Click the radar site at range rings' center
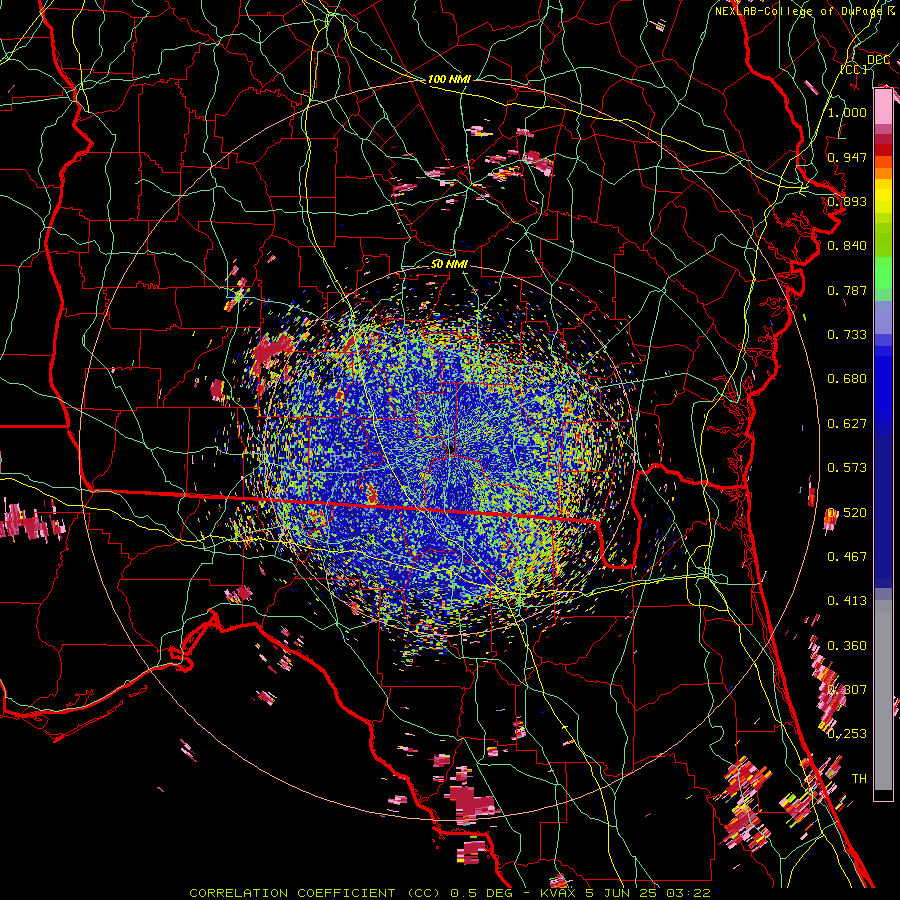 click(451, 450)
